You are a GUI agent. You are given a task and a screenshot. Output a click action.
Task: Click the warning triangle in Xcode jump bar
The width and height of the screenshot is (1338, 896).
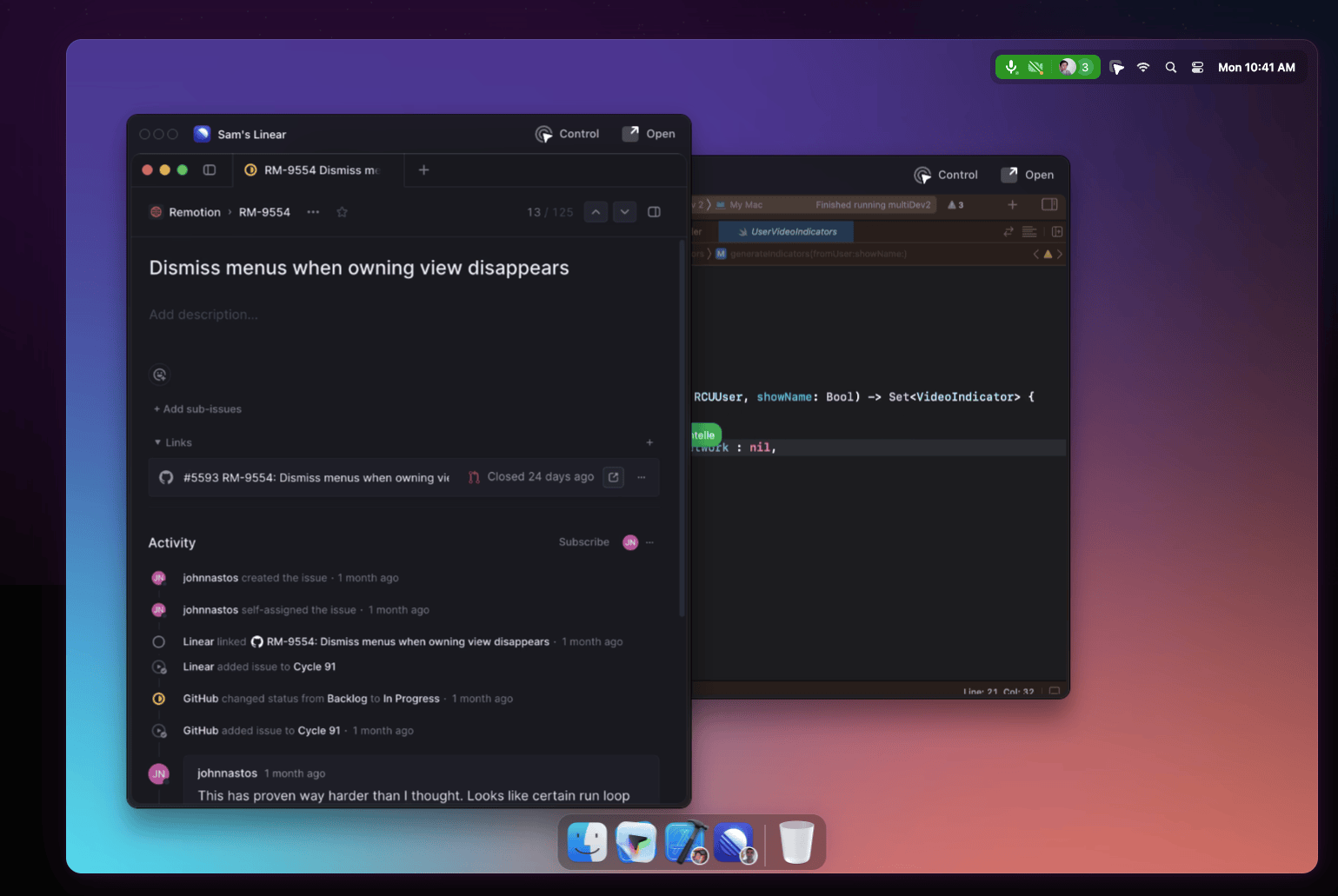point(1048,255)
